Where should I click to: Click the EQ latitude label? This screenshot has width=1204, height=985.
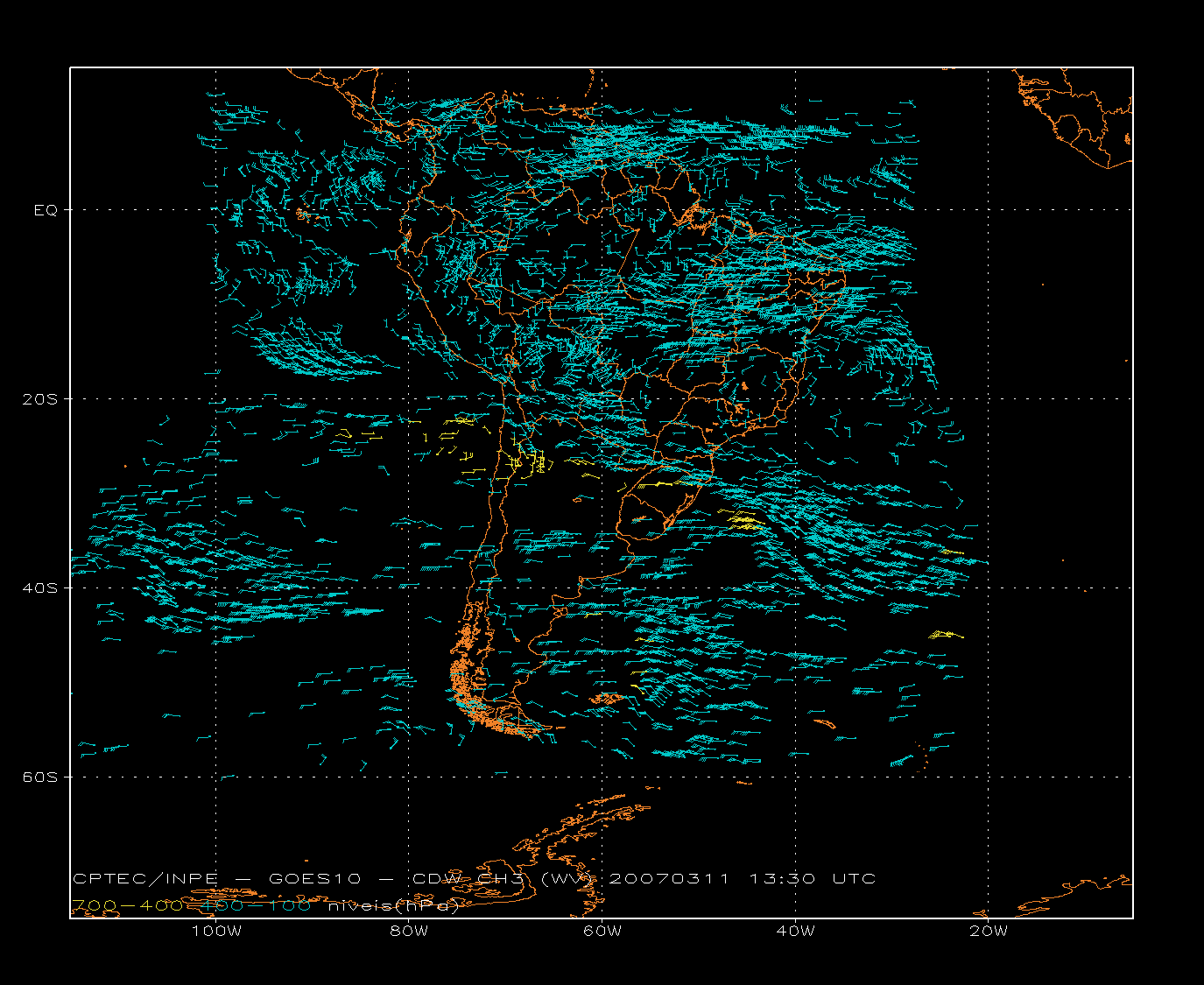pyautogui.click(x=46, y=210)
